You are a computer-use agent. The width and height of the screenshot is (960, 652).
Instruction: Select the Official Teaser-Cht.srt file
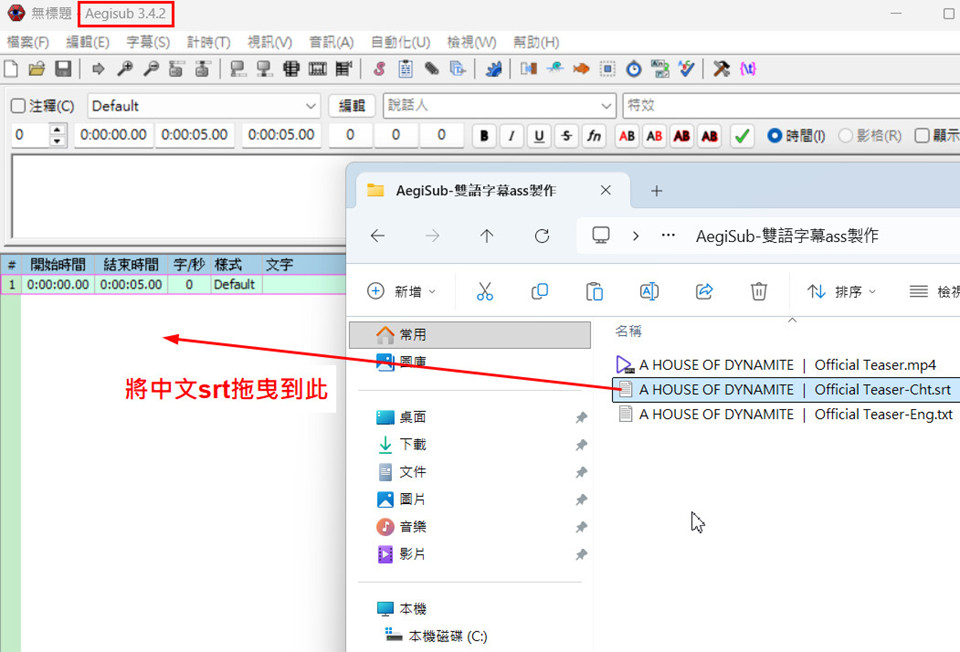[794, 389]
